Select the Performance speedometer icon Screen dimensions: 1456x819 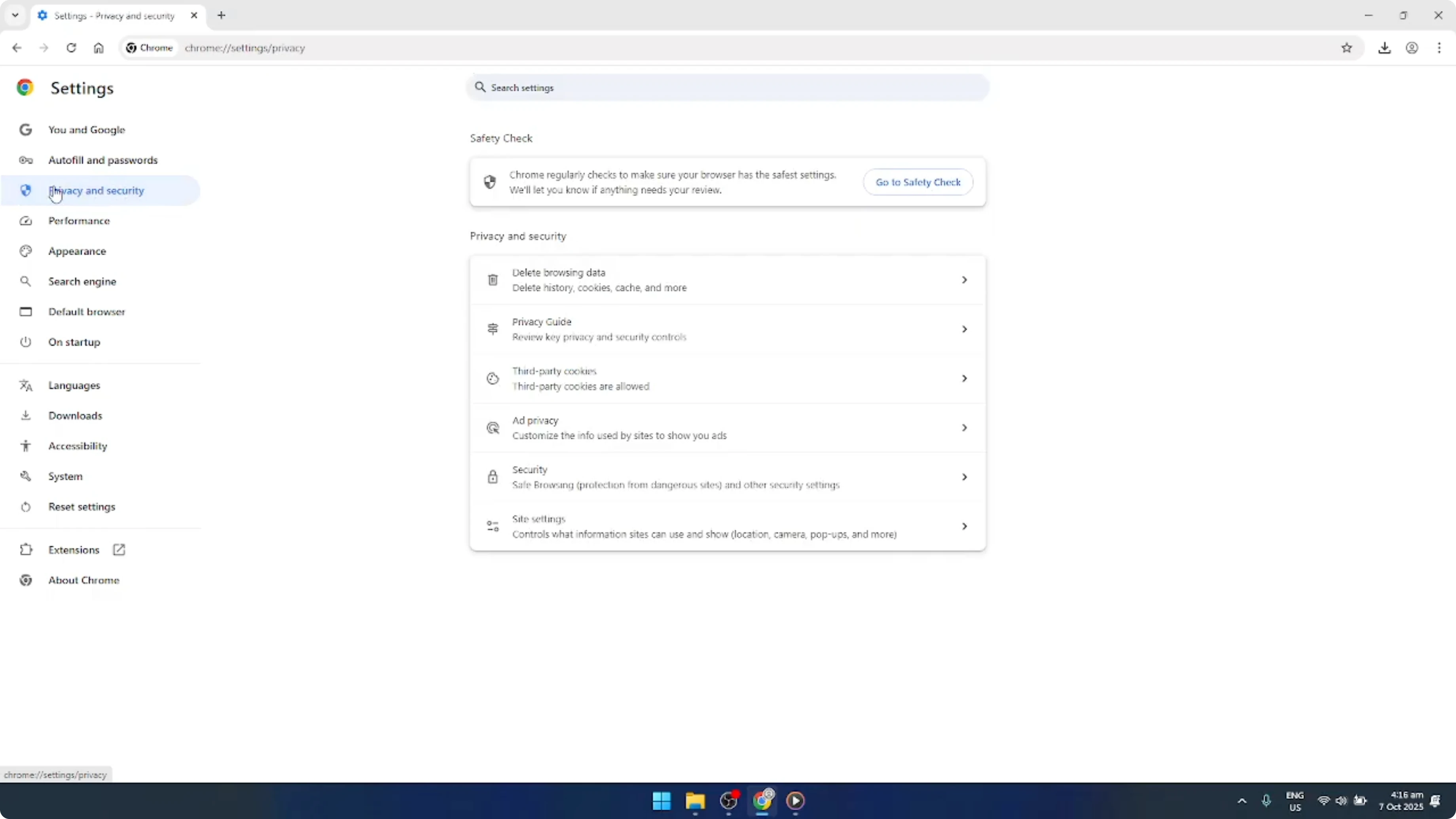click(x=25, y=221)
